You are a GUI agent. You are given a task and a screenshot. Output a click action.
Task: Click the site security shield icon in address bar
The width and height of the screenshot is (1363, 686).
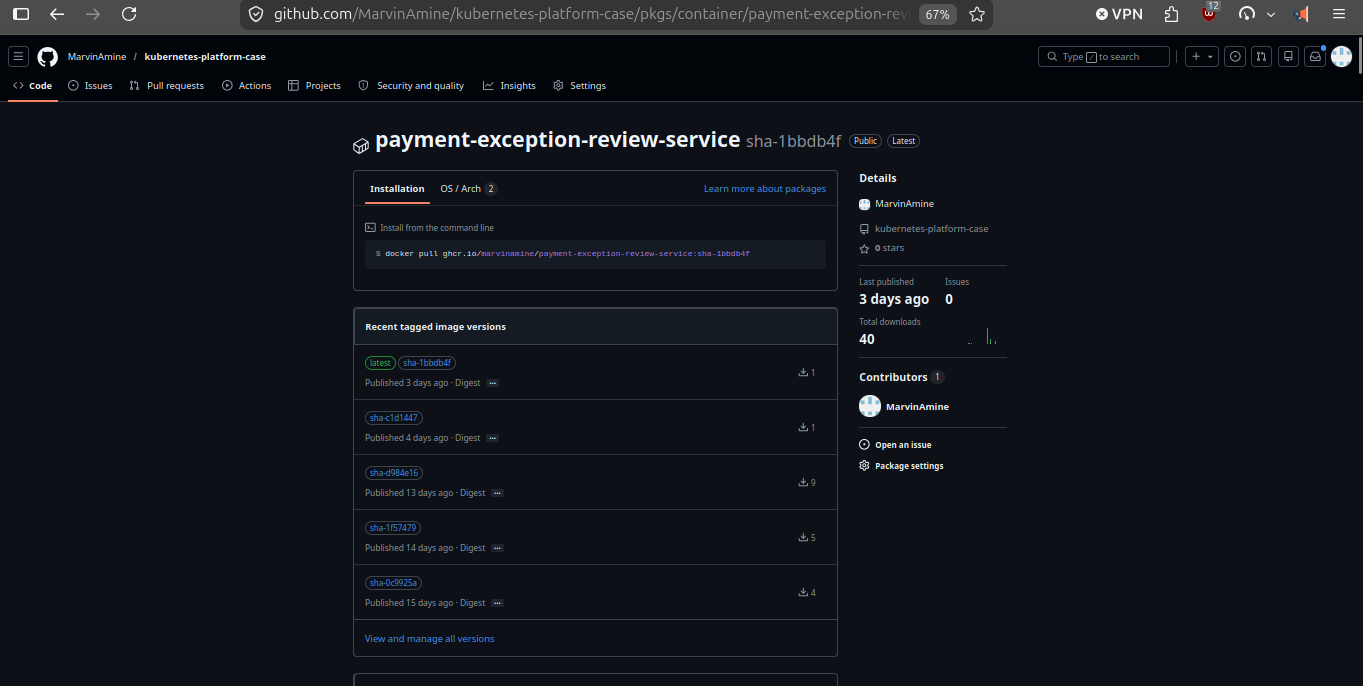coord(256,14)
